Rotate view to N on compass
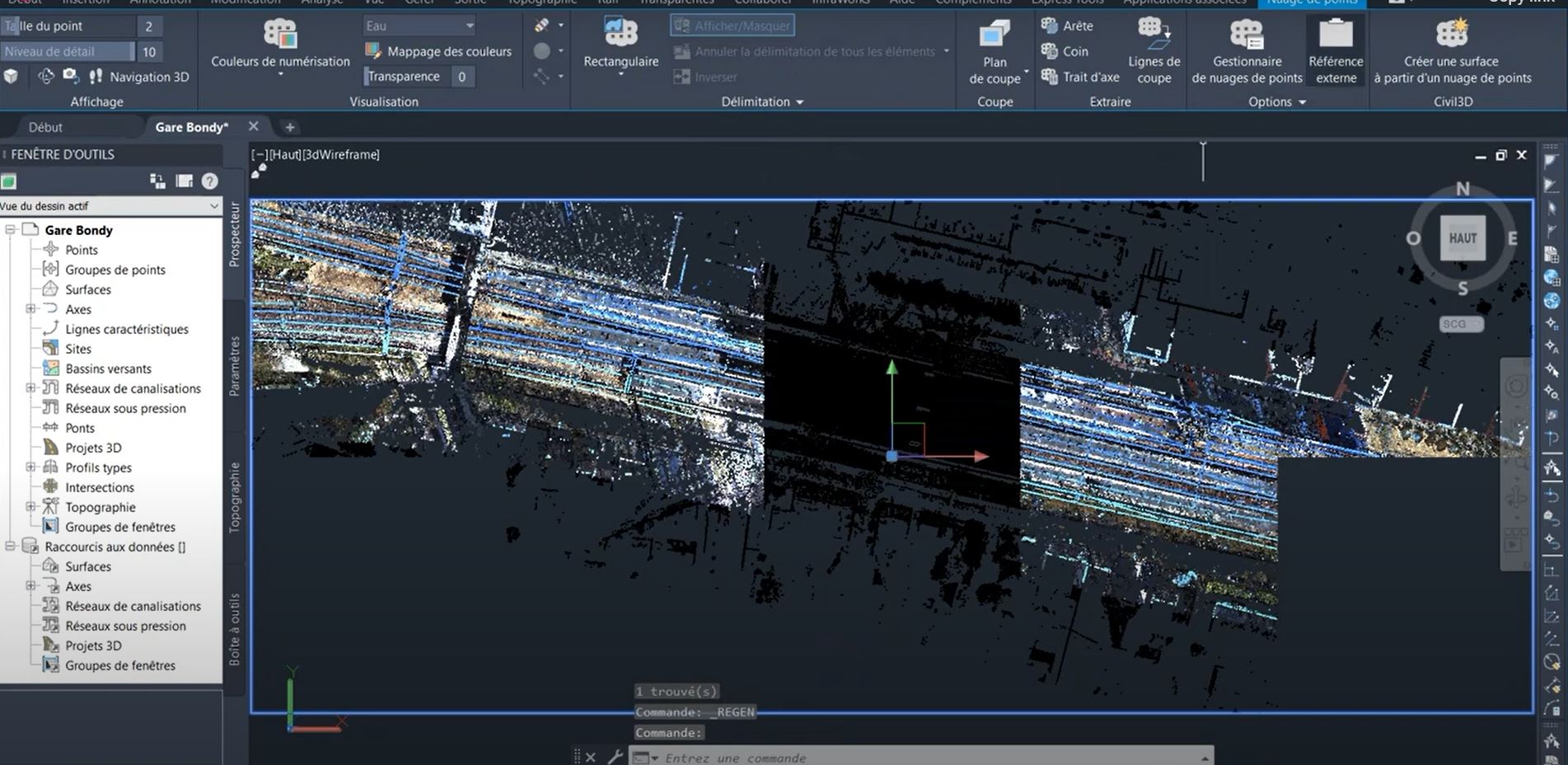The image size is (1568, 765). click(x=1463, y=189)
